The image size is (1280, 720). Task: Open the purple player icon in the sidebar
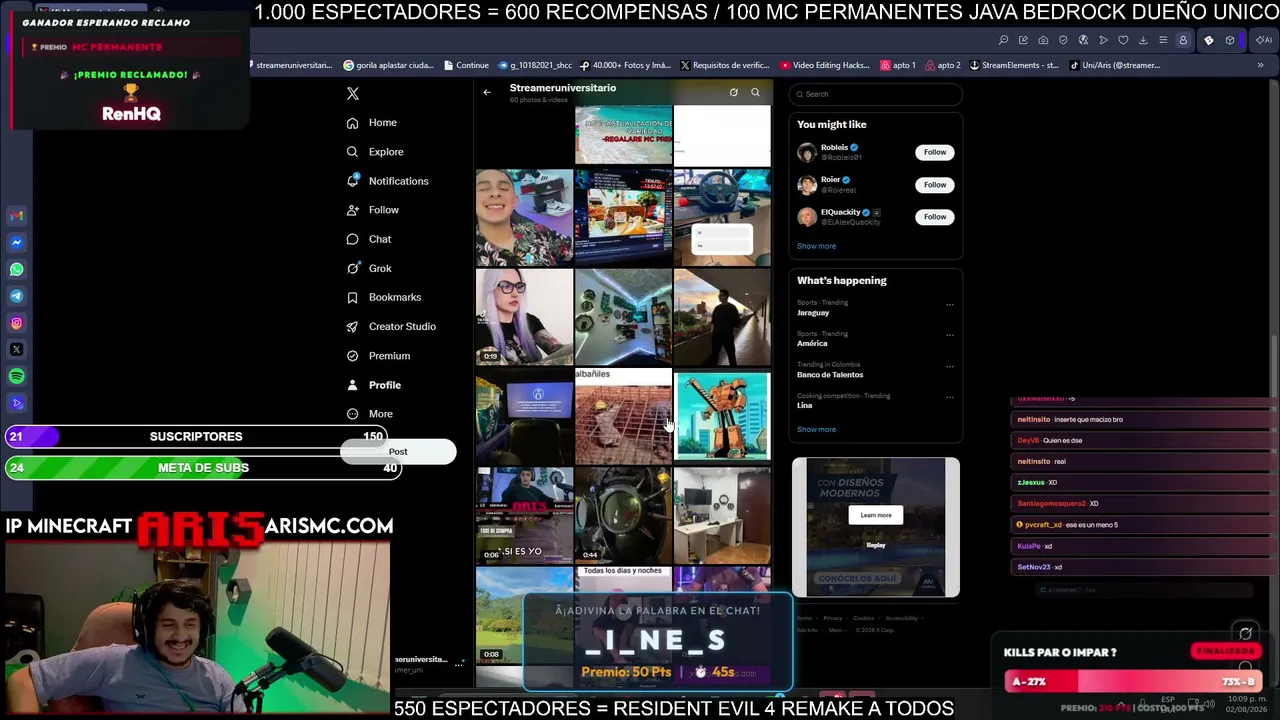(17, 404)
